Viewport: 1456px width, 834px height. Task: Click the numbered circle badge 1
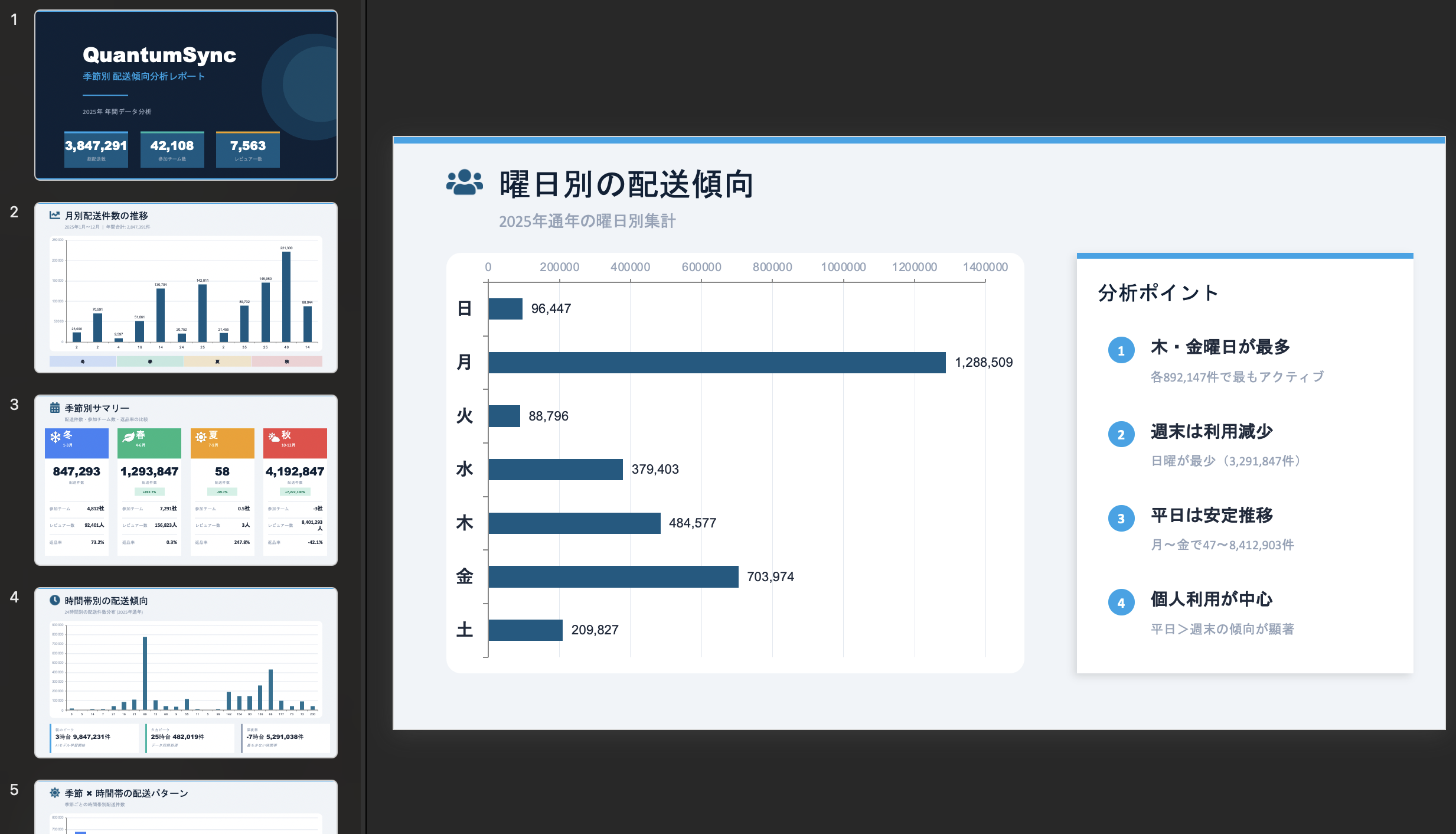tap(1121, 350)
